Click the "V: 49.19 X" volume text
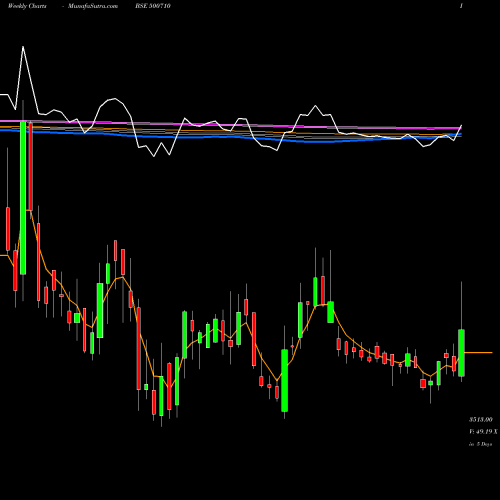The height and width of the screenshot is (500, 500). pos(483,432)
